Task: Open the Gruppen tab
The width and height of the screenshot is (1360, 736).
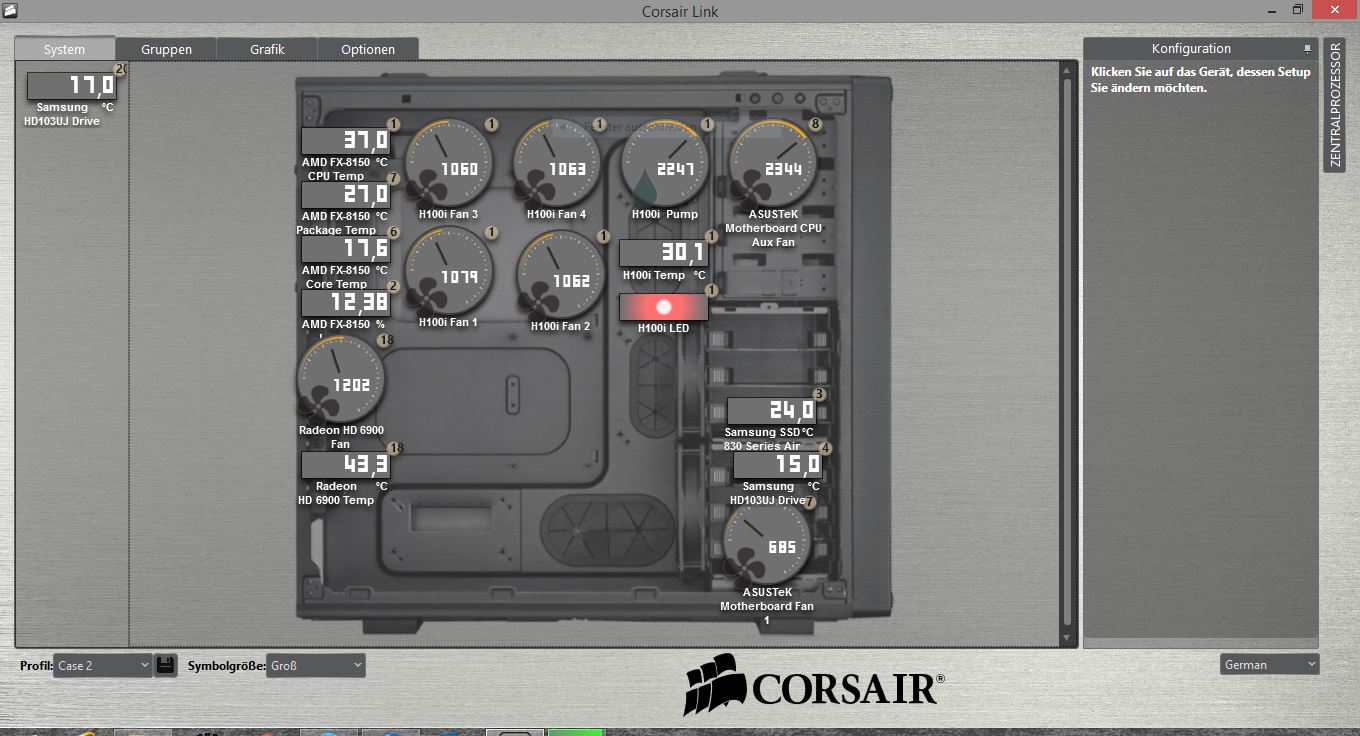Action: click(x=166, y=49)
